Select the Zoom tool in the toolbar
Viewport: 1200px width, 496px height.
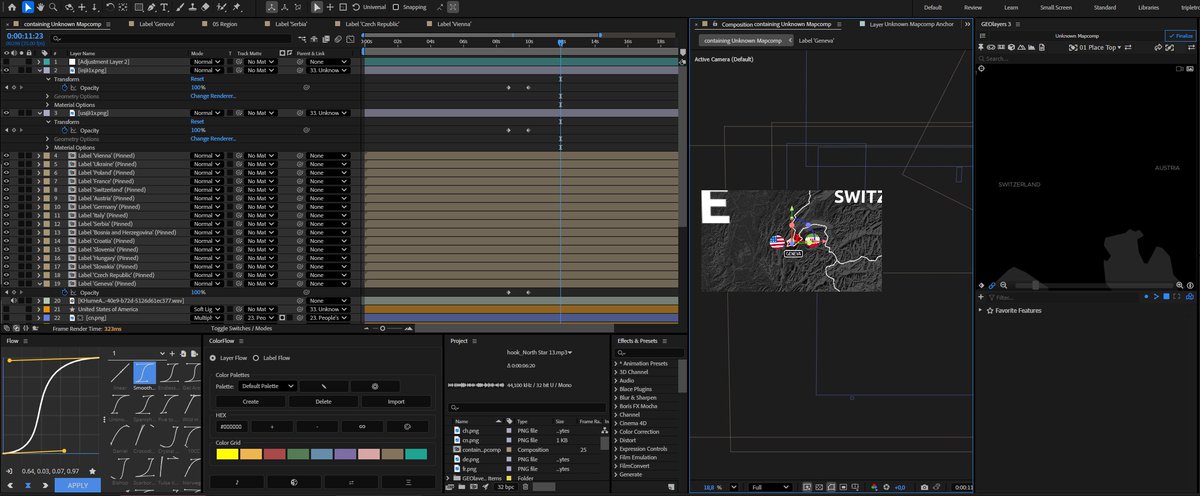(53, 7)
